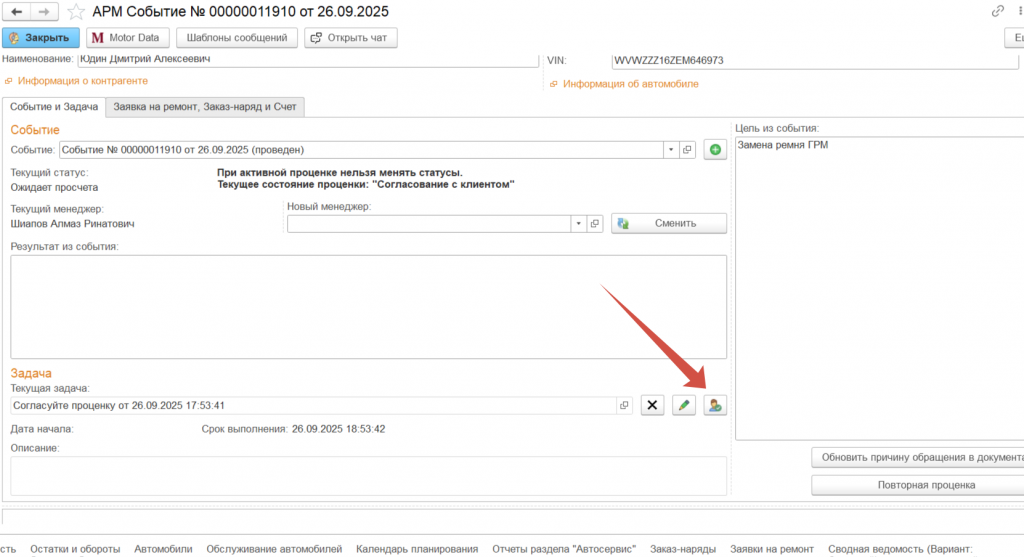Viewport: 1024px width, 557px height.
Task: Click the user icon beside the pencil
Action: point(715,405)
